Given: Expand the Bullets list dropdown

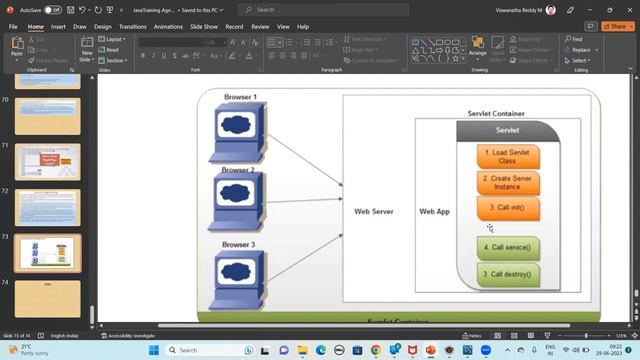Looking at the screenshot, I should coord(280,42).
